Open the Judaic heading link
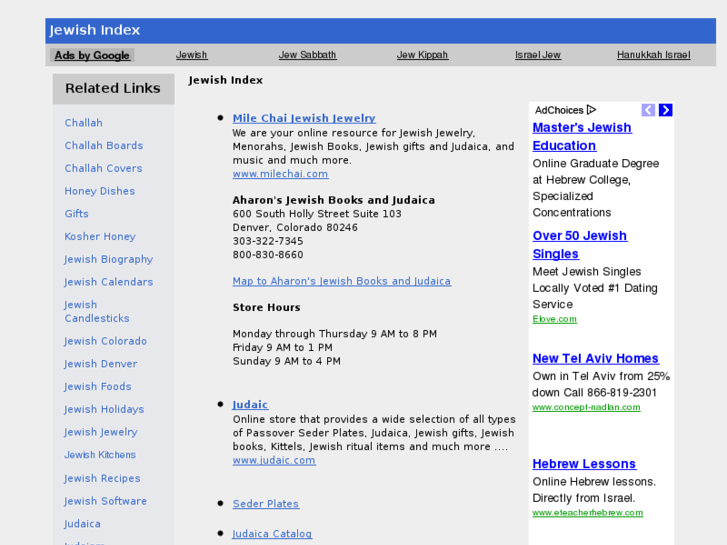The image size is (727, 545). pos(250,404)
